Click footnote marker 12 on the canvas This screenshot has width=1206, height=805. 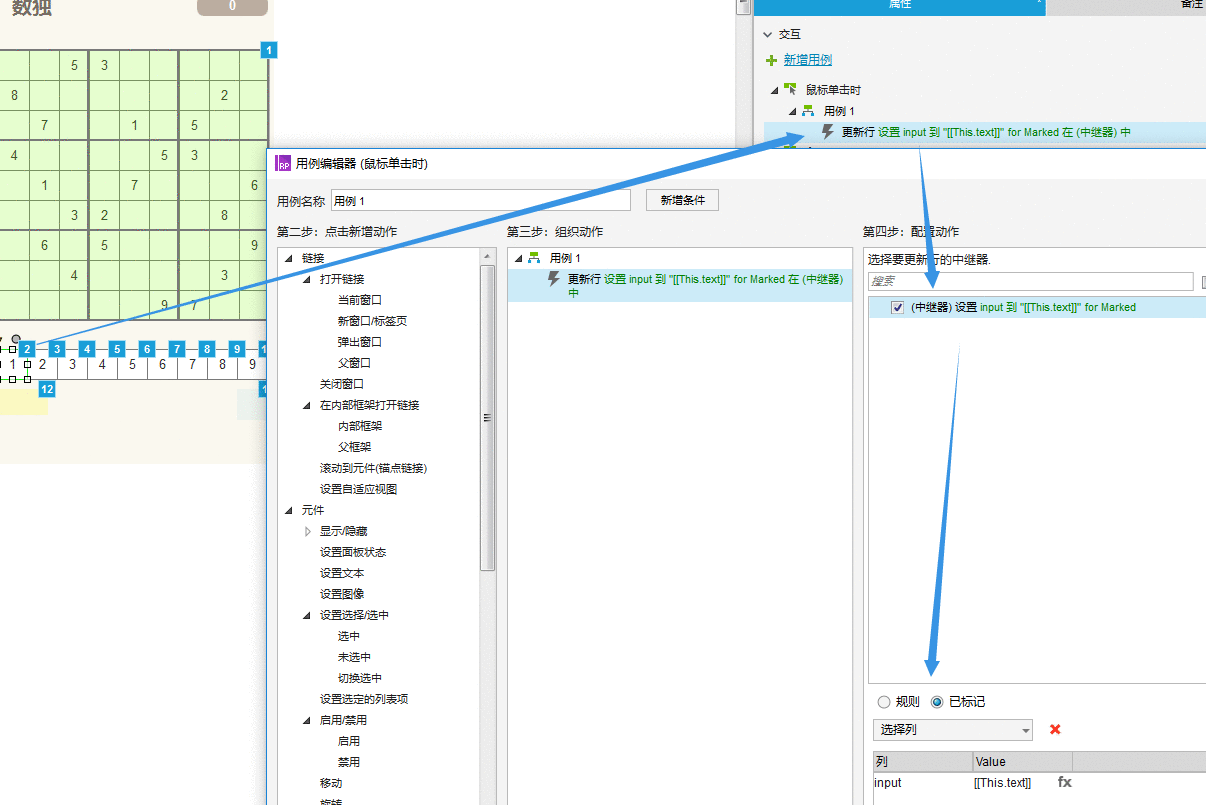point(46,389)
